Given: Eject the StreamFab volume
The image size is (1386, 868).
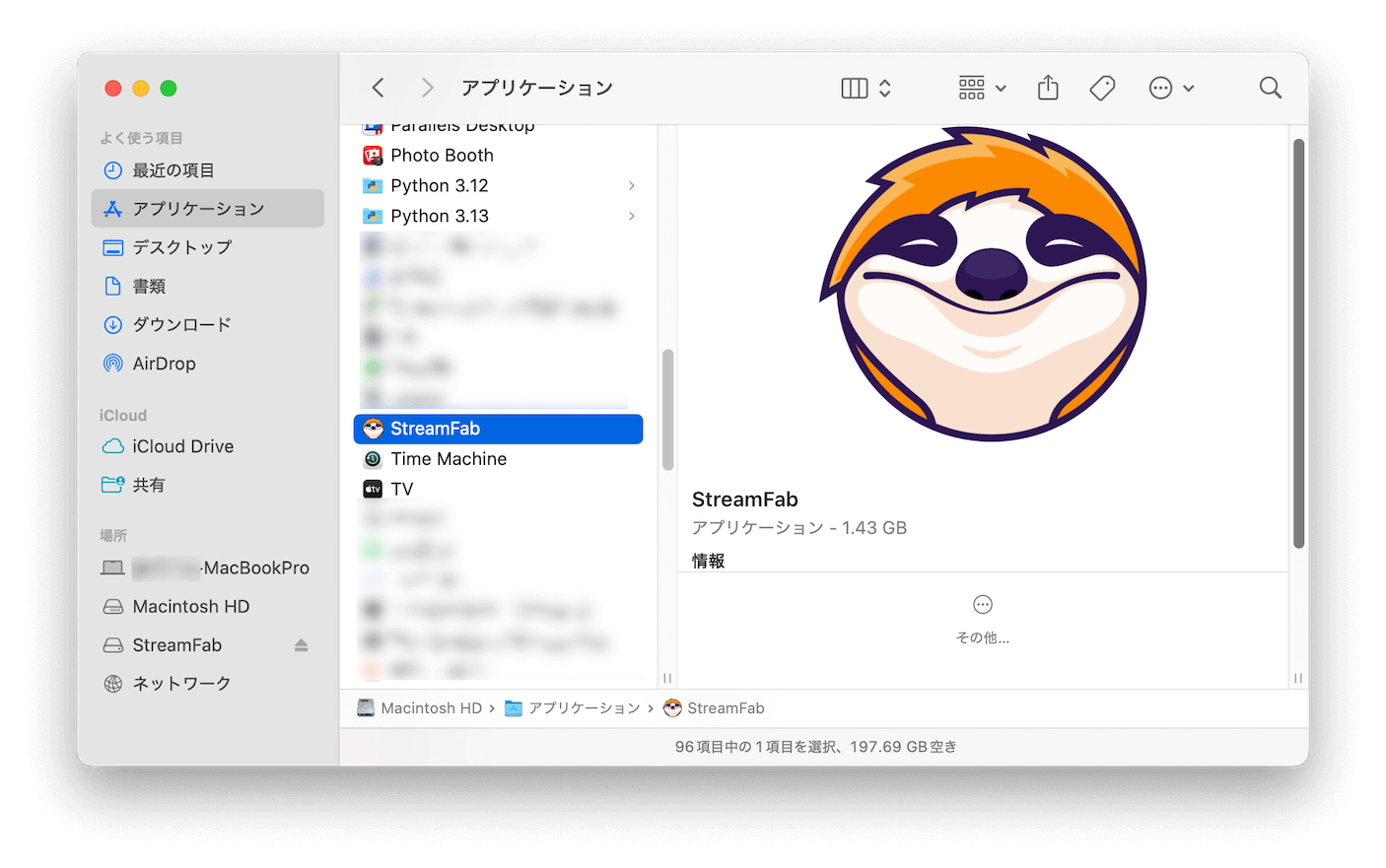Looking at the screenshot, I should 302,645.
